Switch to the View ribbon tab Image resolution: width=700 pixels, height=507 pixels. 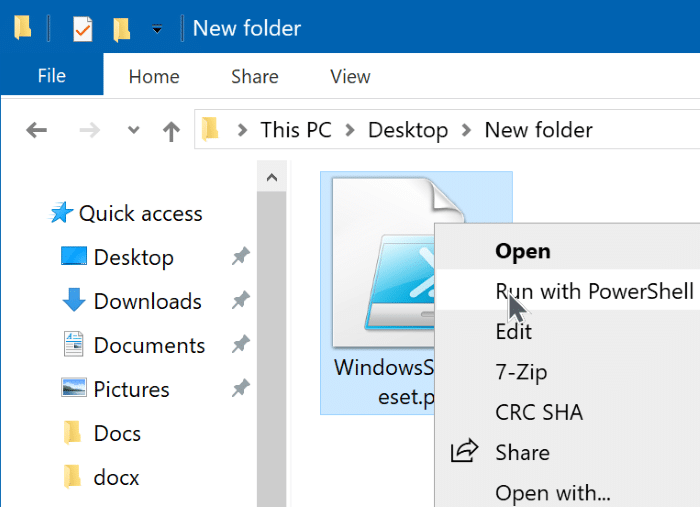(x=350, y=76)
